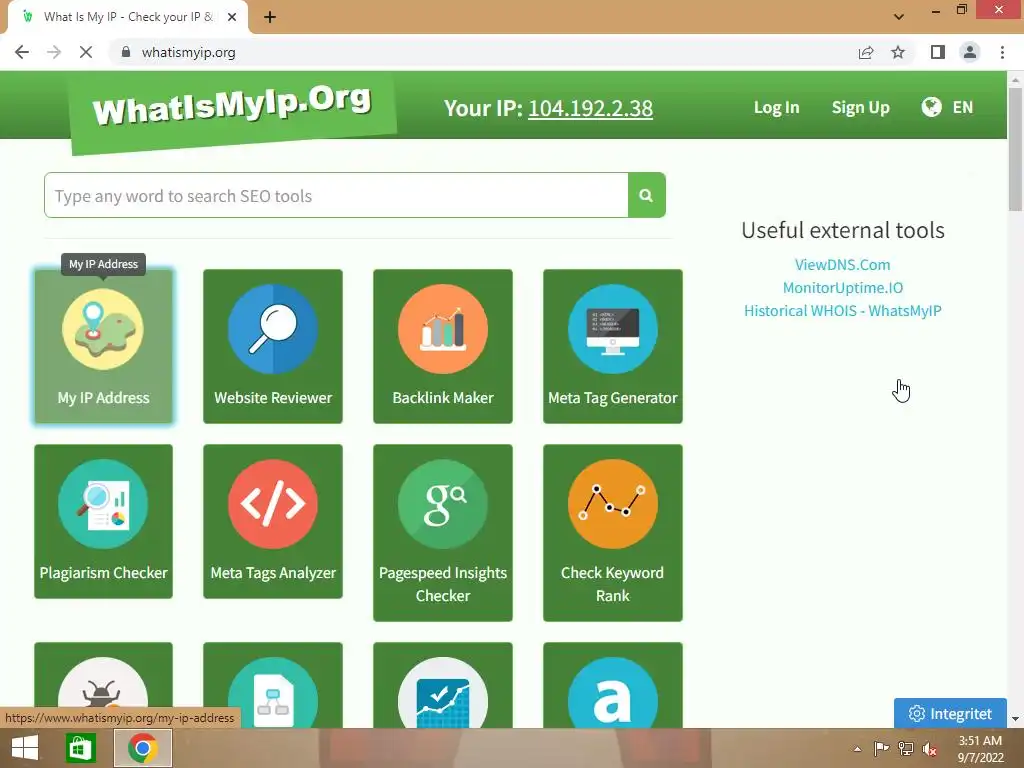Click the IP address 104.192.2.38 link
This screenshot has width=1024, height=768.
point(590,108)
